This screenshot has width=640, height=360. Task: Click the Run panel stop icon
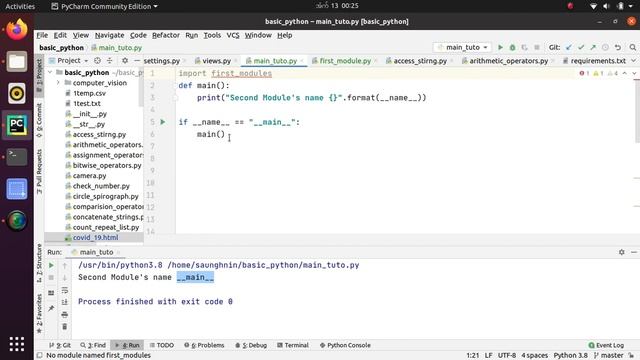[x=51, y=278]
